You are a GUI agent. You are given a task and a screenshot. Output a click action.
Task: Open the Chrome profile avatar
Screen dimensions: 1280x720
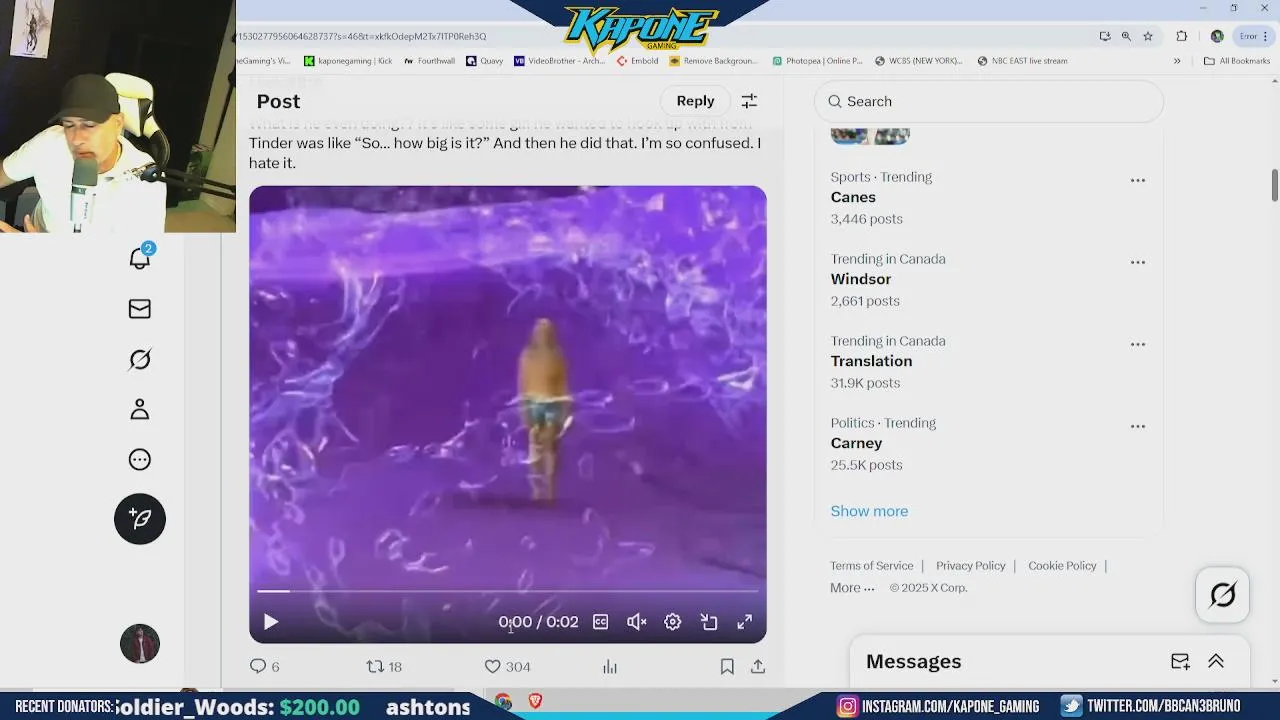[x=1217, y=36]
